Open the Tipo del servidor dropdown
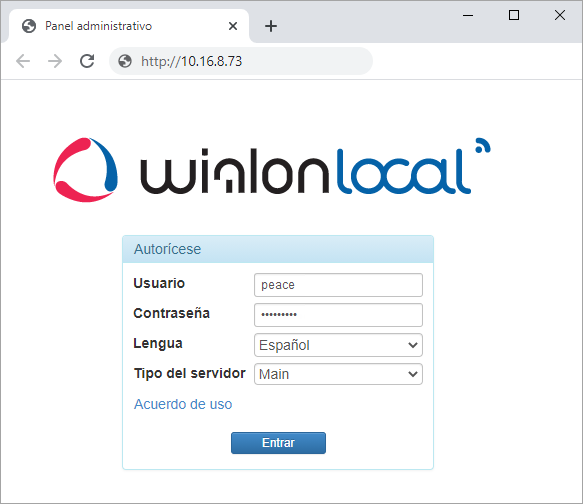 (x=338, y=374)
